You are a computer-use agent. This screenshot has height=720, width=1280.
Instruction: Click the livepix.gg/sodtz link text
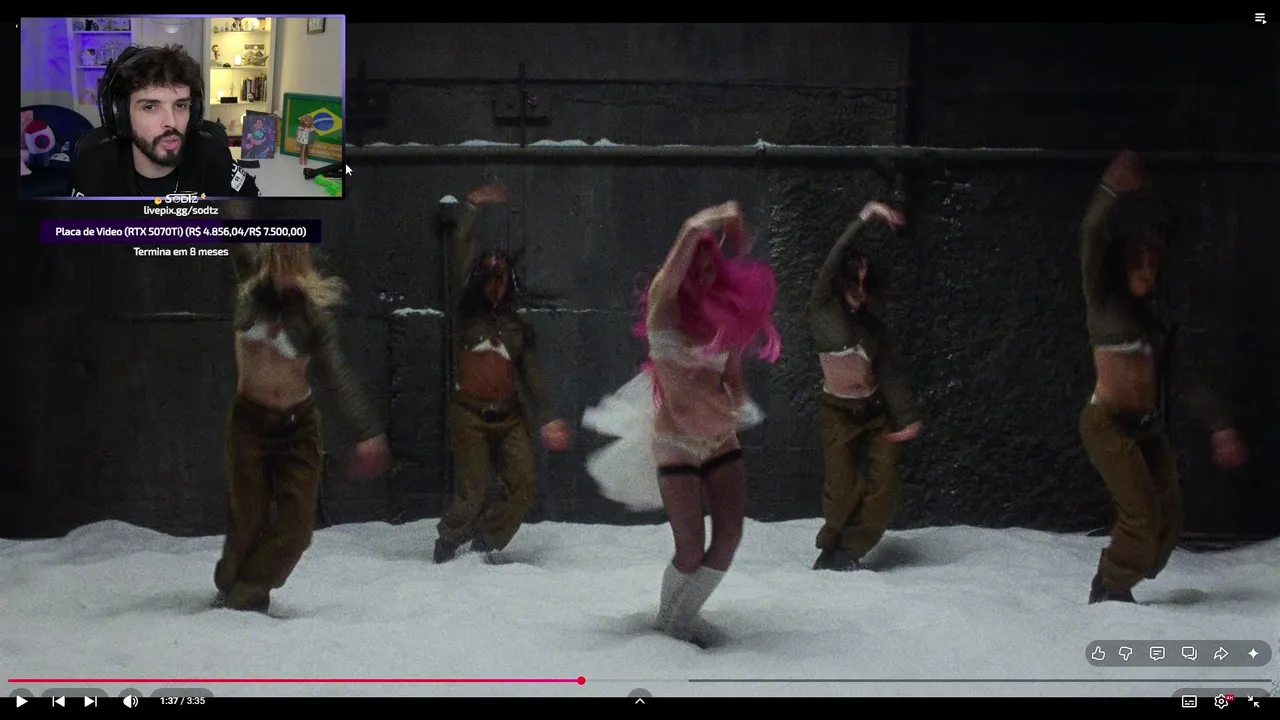coord(181,211)
